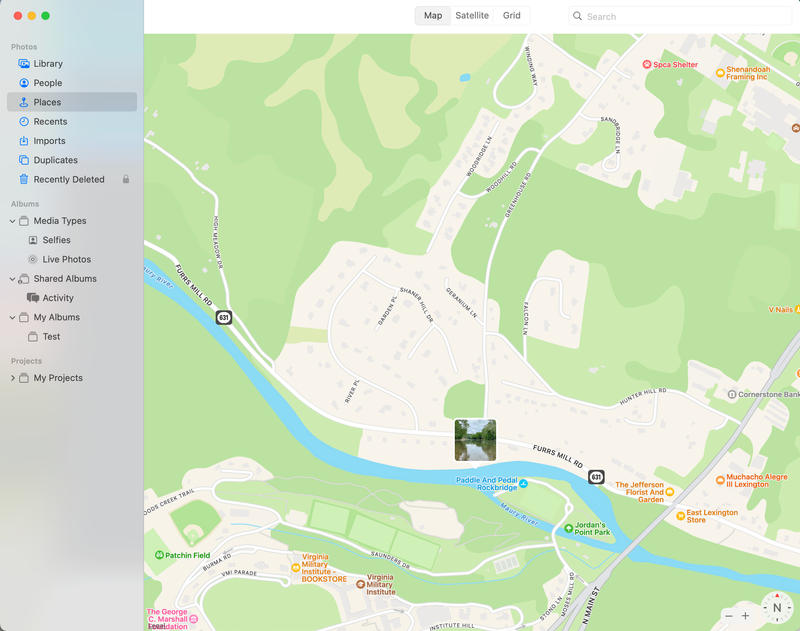Zoom out the map with minus button

tap(729, 616)
